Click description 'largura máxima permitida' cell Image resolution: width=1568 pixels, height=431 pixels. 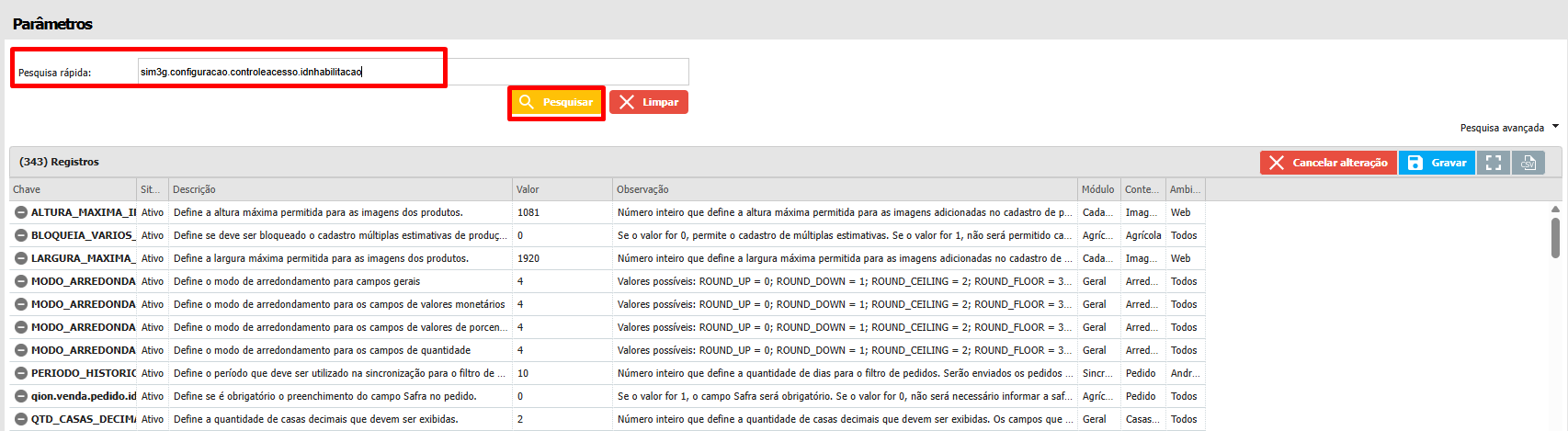point(340,258)
